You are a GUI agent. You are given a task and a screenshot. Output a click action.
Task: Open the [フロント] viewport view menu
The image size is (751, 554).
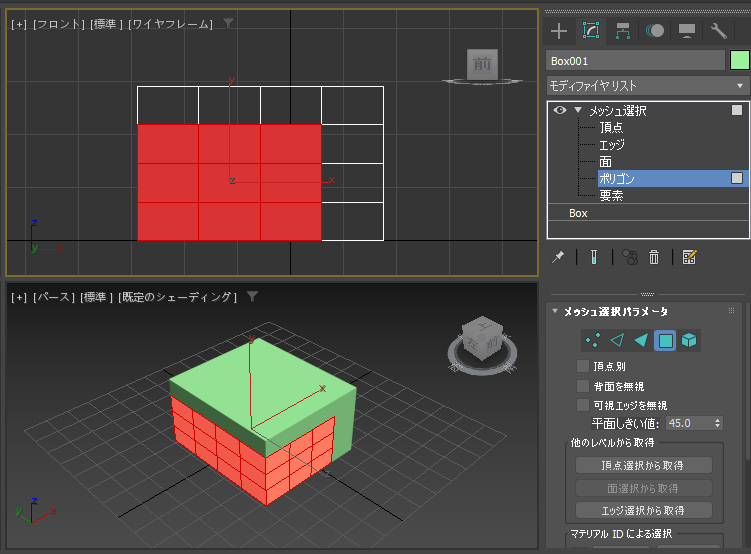click(59, 24)
